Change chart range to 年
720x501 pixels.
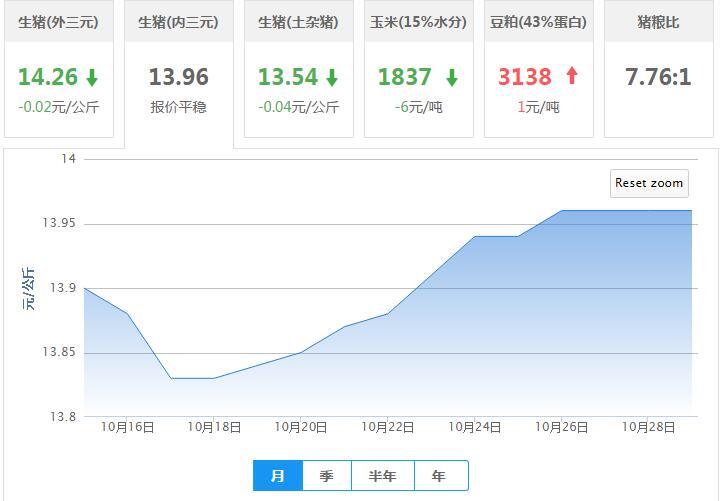tap(439, 476)
